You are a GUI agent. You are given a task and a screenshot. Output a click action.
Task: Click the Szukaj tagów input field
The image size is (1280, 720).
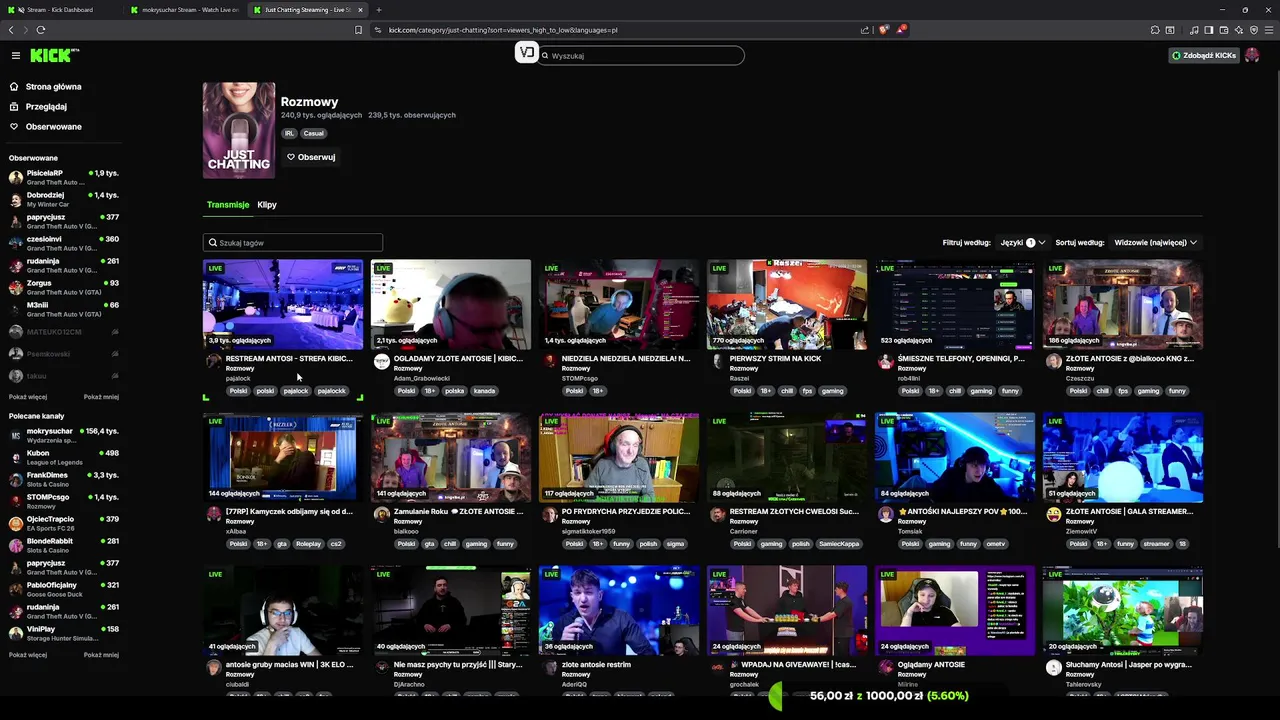click(x=293, y=243)
